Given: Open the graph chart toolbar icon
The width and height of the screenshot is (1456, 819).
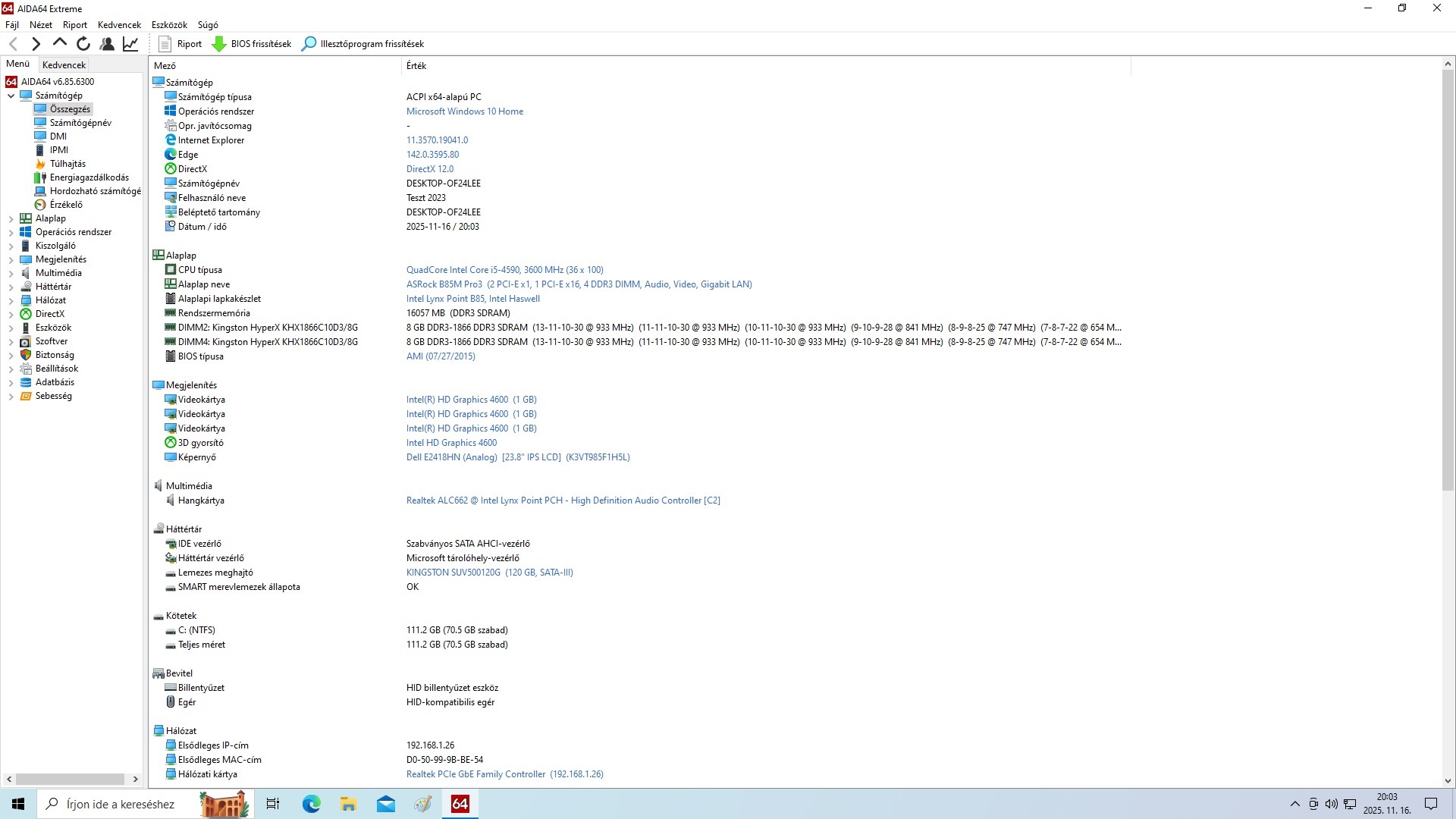Looking at the screenshot, I should (130, 44).
